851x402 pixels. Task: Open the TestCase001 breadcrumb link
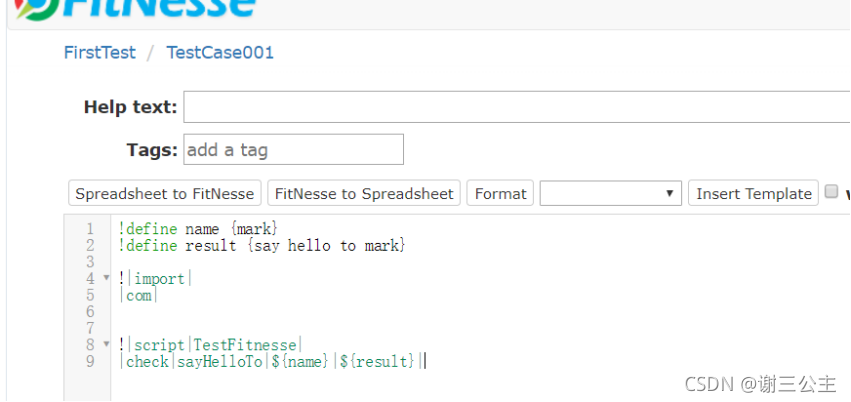[x=220, y=53]
